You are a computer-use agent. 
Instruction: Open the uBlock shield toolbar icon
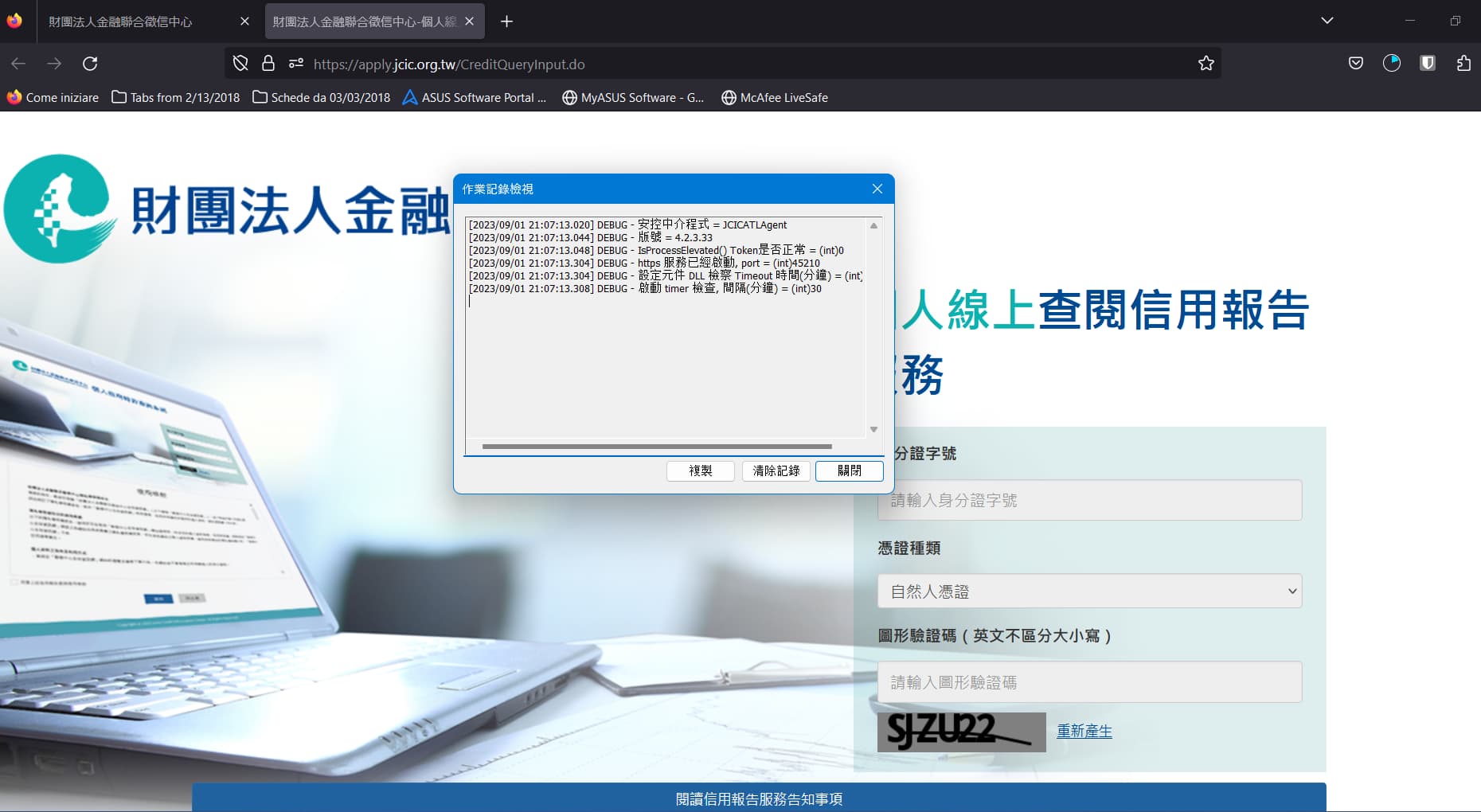1427,64
